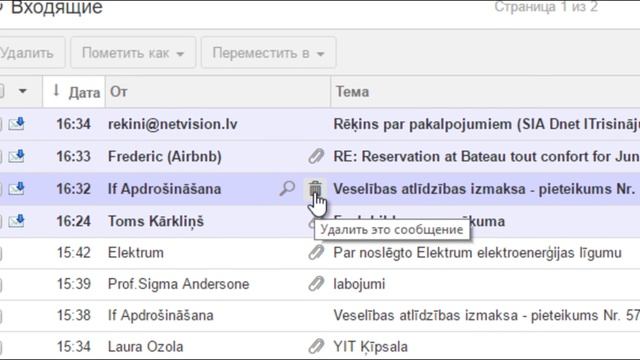Open the email from Laura Ozola
The width and height of the screenshot is (640, 360).
[320, 347]
